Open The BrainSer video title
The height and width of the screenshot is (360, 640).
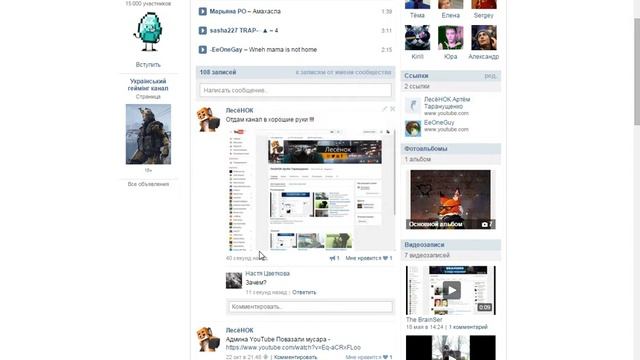tap(424, 320)
